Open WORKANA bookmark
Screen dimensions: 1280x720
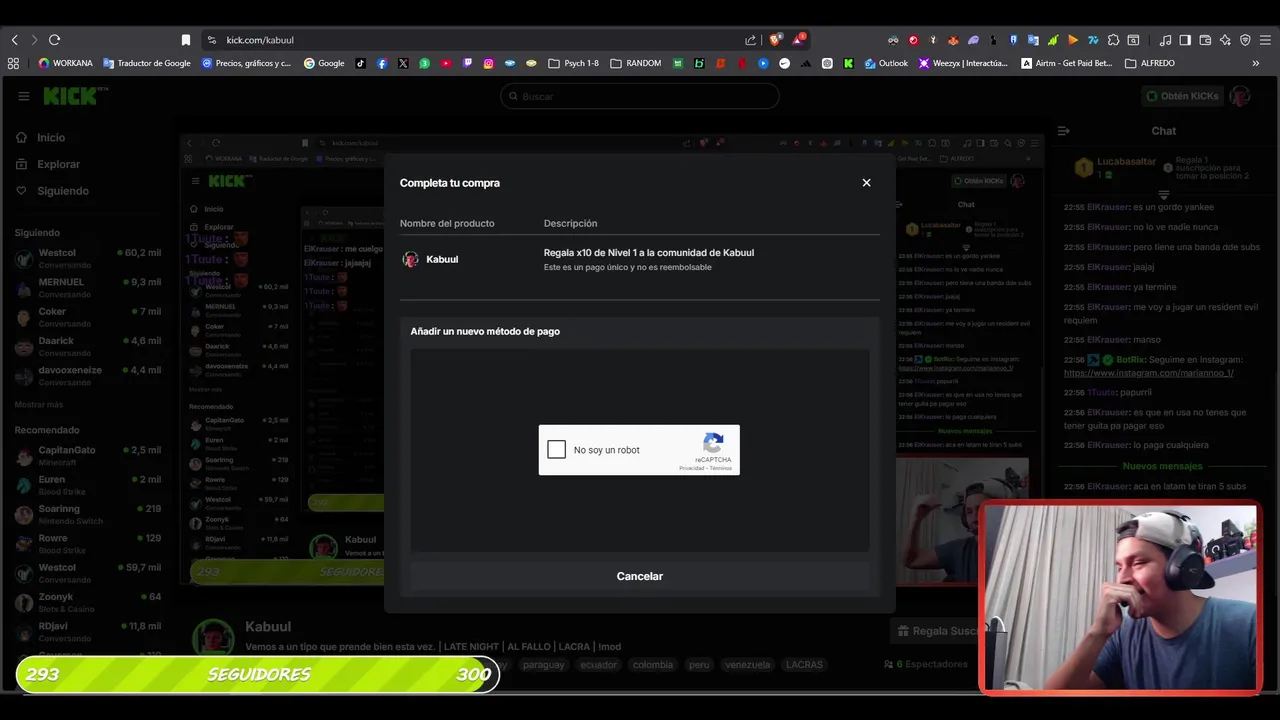(65, 63)
